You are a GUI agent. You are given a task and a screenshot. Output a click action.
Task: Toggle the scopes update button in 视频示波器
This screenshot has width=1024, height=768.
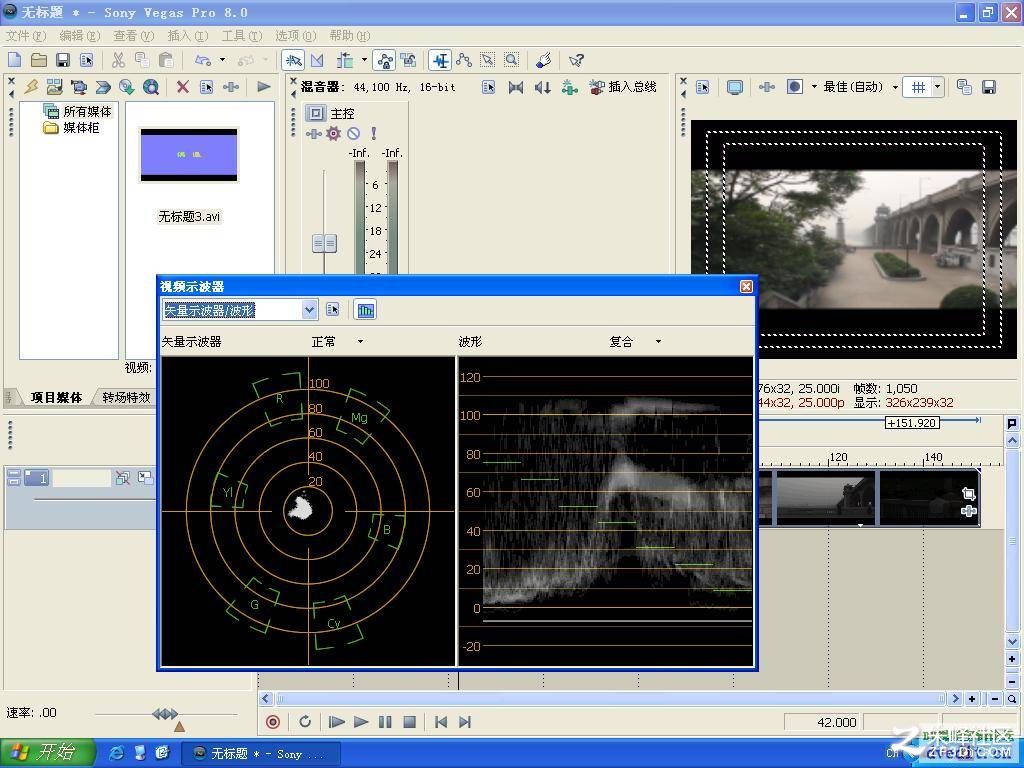pyautogui.click(x=366, y=310)
